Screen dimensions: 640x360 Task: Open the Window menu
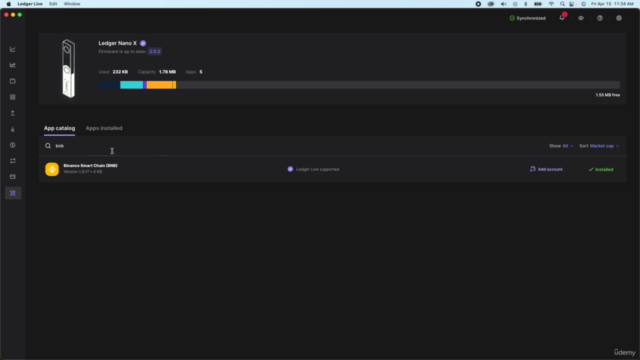(x=72, y=4)
